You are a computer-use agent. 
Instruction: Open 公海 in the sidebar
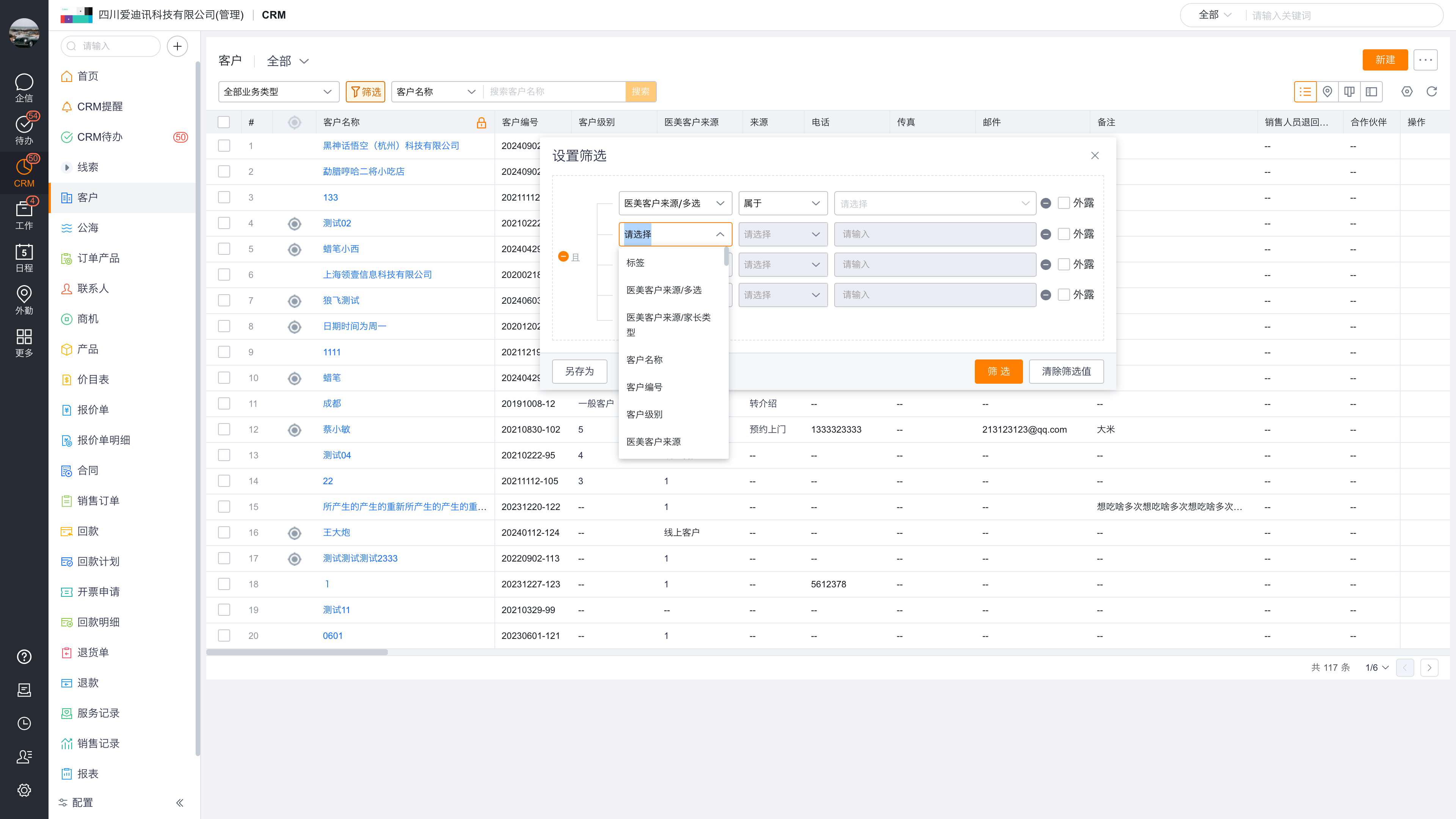click(122, 228)
